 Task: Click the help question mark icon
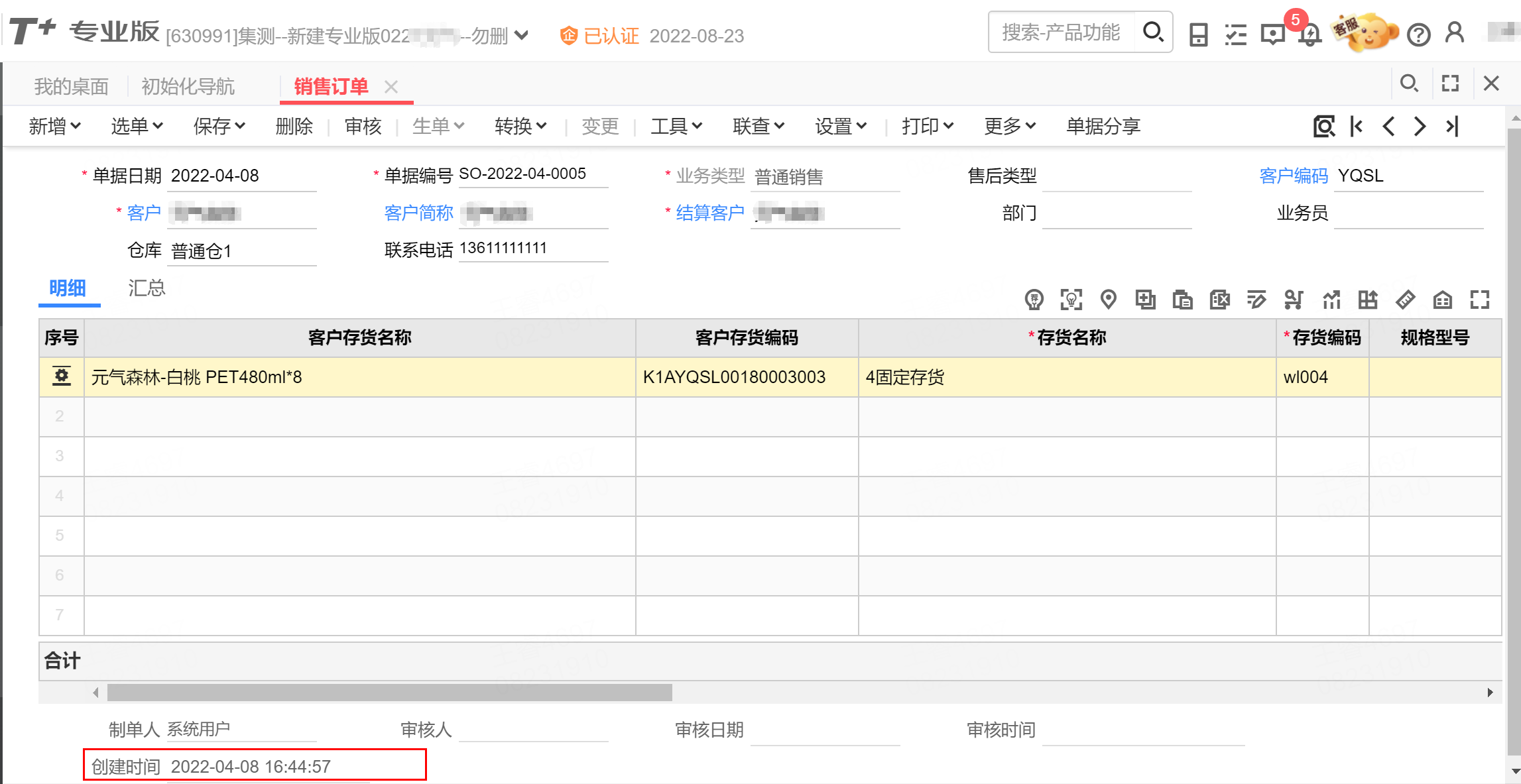click(x=1419, y=34)
